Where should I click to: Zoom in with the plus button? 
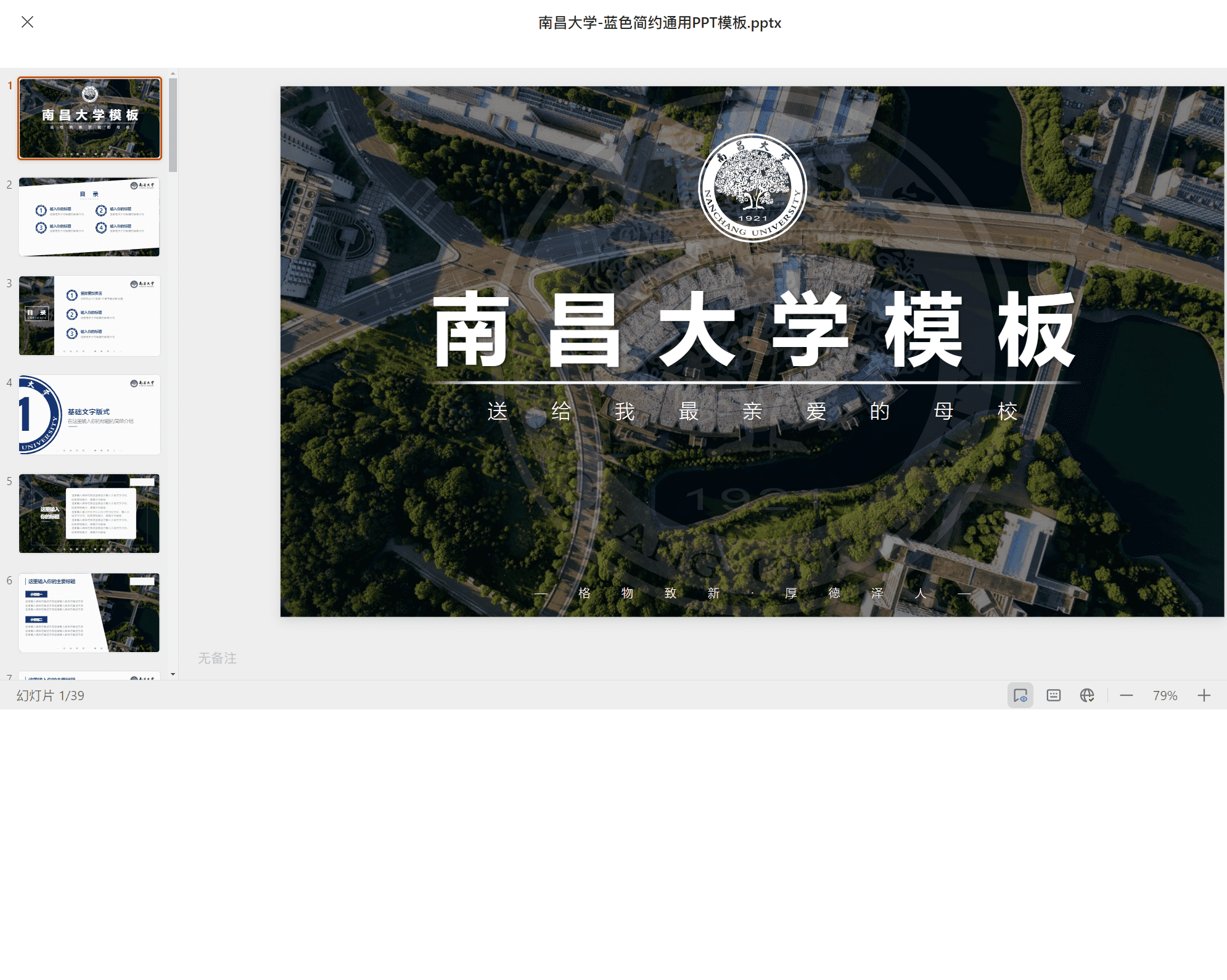[1204, 695]
